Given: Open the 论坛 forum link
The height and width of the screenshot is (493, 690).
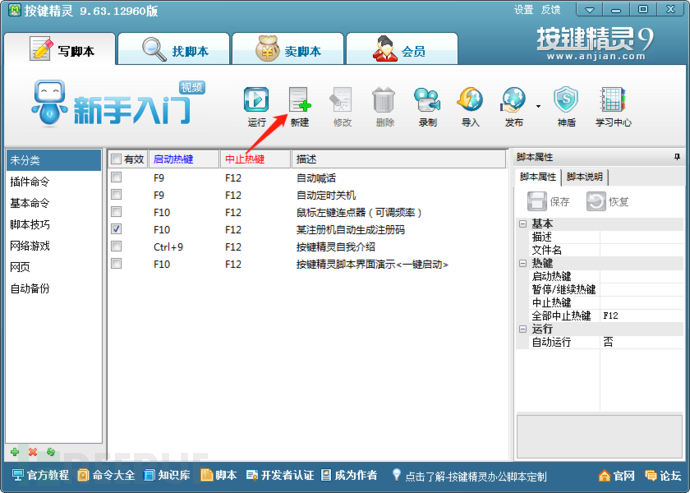Looking at the screenshot, I should pos(663,476).
